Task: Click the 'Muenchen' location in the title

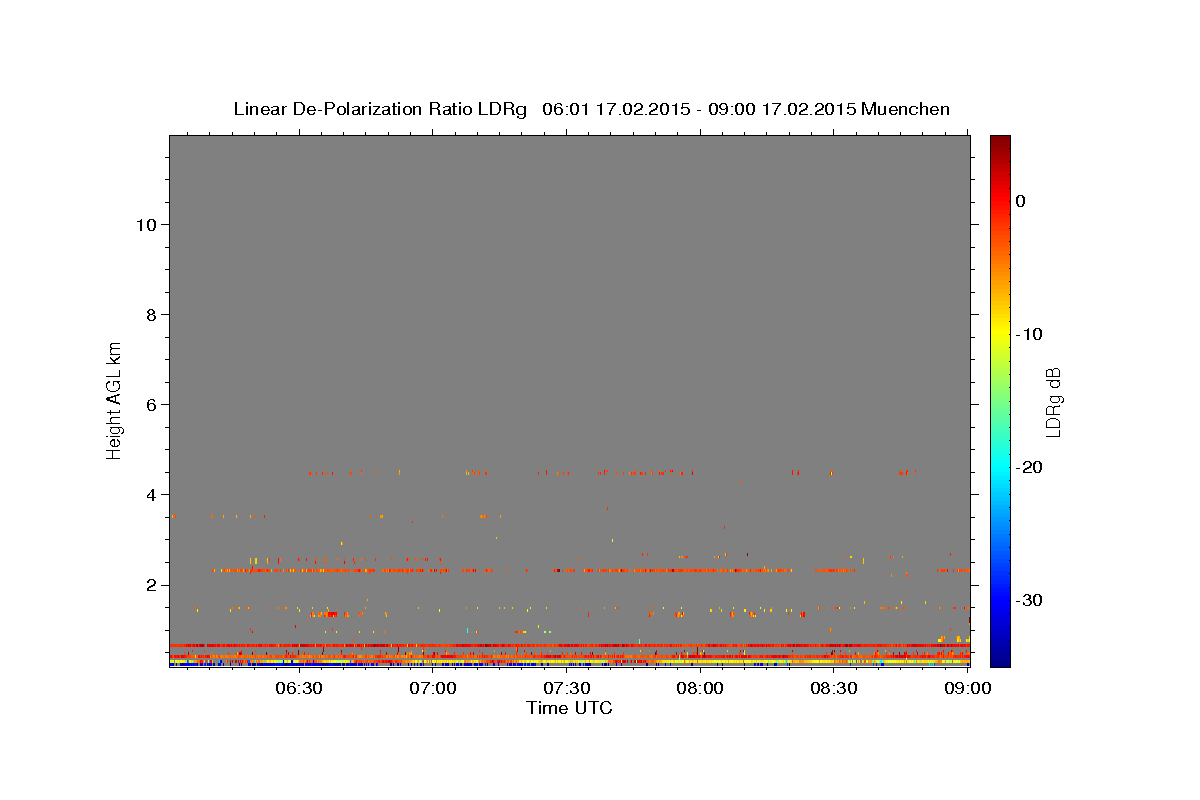Action: click(907, 109)
